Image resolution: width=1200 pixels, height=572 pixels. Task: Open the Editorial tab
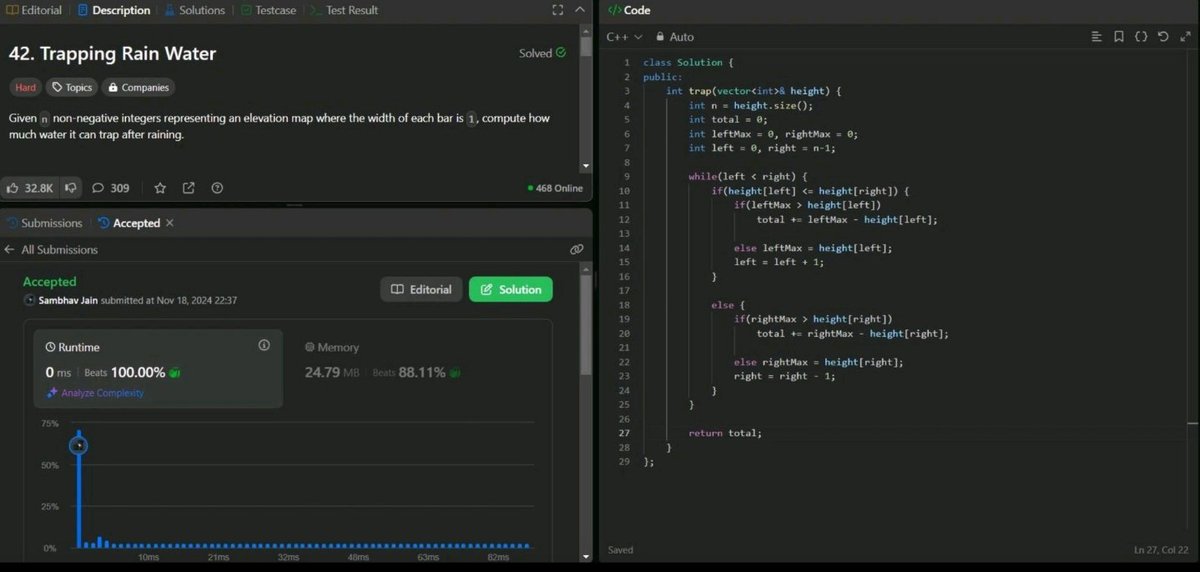click(x=34, y=10)
